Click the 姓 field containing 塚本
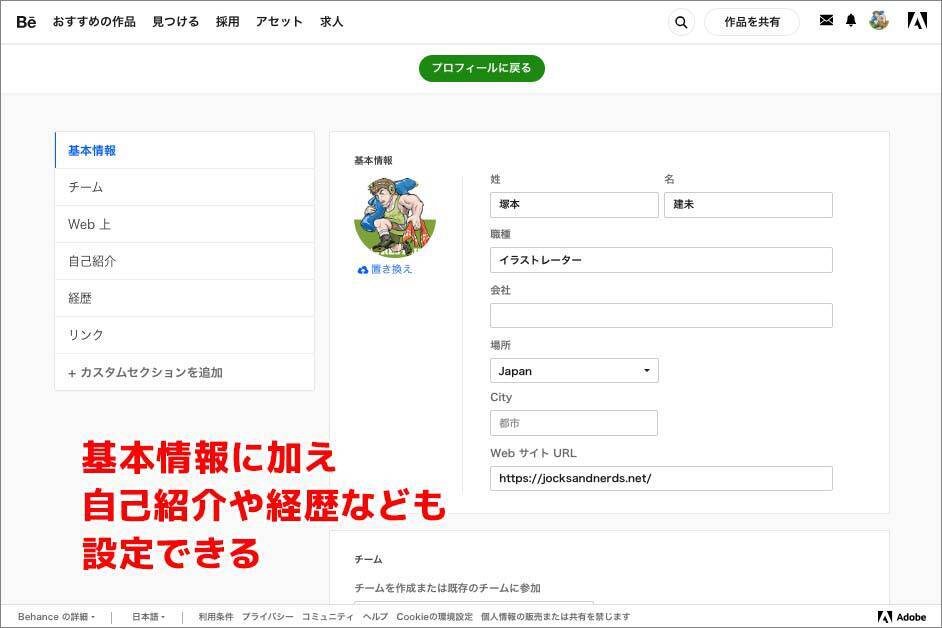This screenshot has height=628, width=942. click(x=574, y=205)
